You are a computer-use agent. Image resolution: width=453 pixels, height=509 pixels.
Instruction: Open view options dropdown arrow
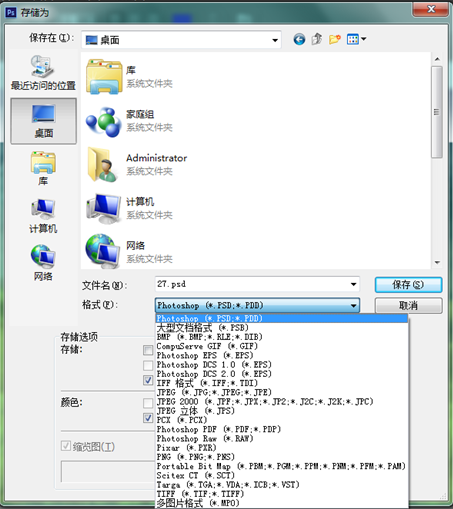click(364, 39)
